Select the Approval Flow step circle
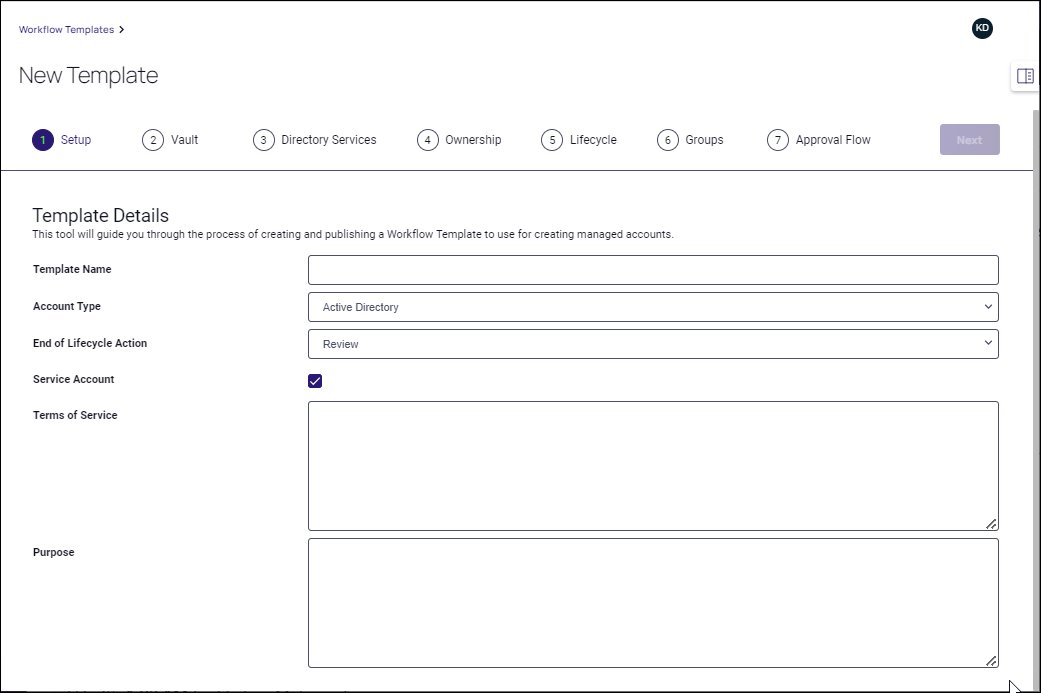The width and height of the screenshot is (1041, 693). click(x=777, y=139)
